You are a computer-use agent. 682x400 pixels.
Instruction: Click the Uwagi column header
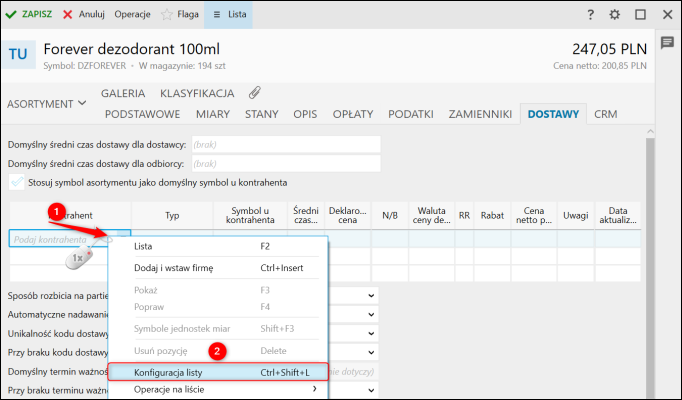coord(575,215)
